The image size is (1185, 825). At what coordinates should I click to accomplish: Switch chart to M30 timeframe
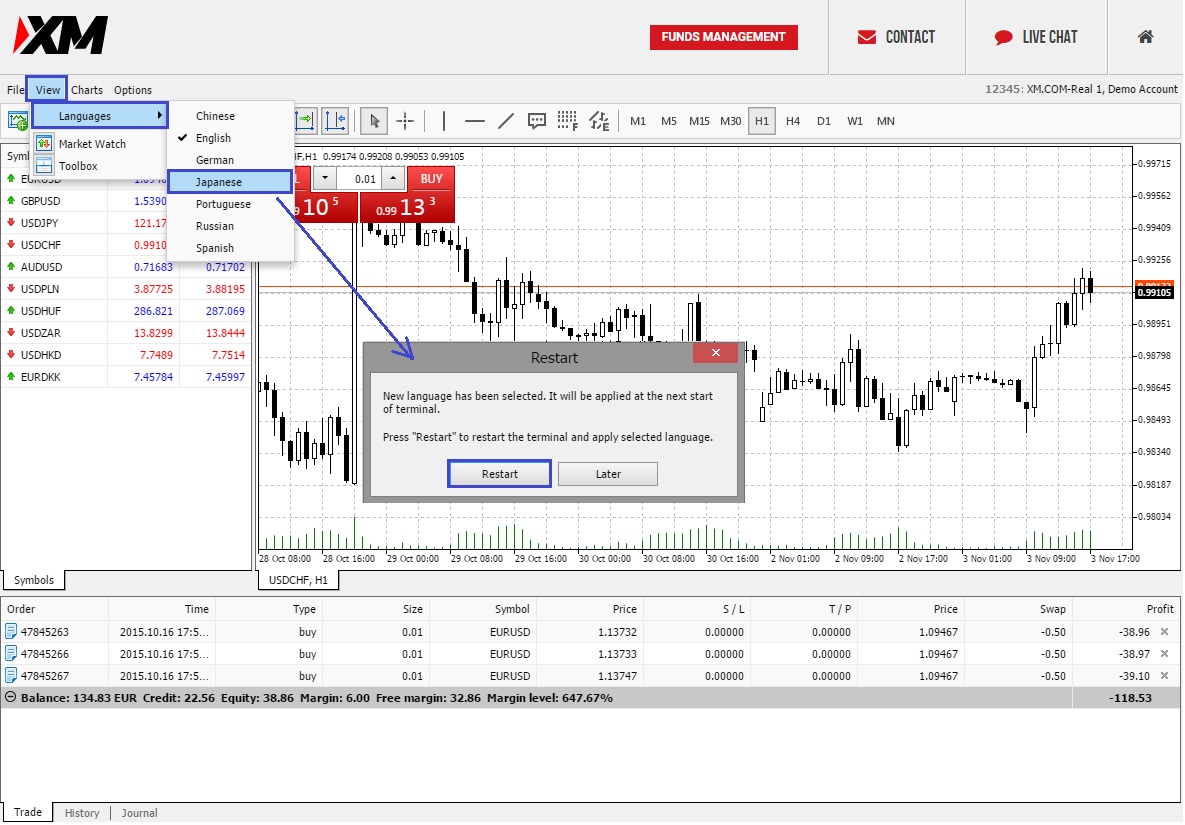tap(731, 121)
